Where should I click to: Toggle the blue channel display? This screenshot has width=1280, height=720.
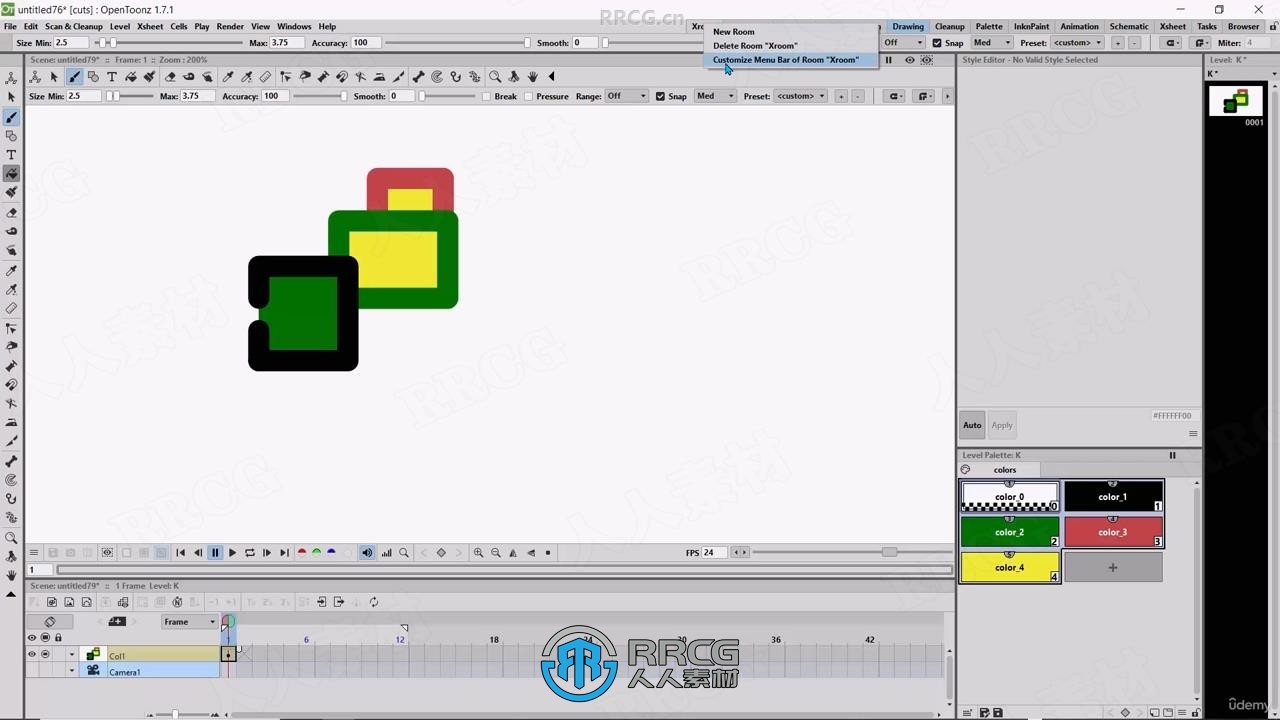[x=331, y=552]
